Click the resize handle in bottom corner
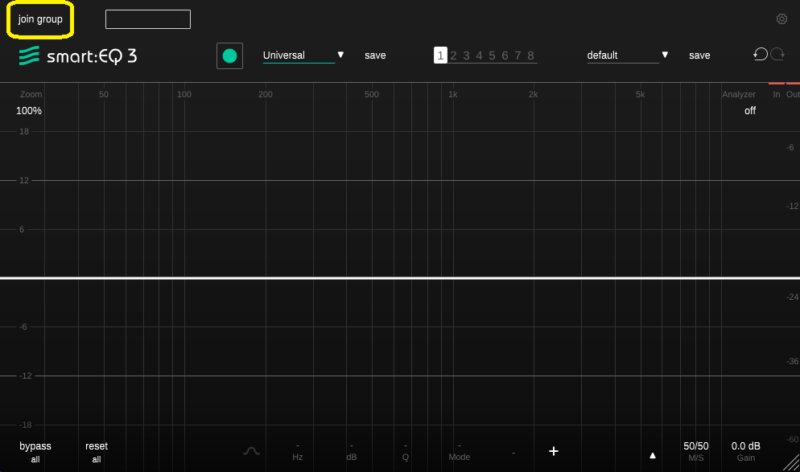This screenshot has width=800, height=472. [791, 462]
